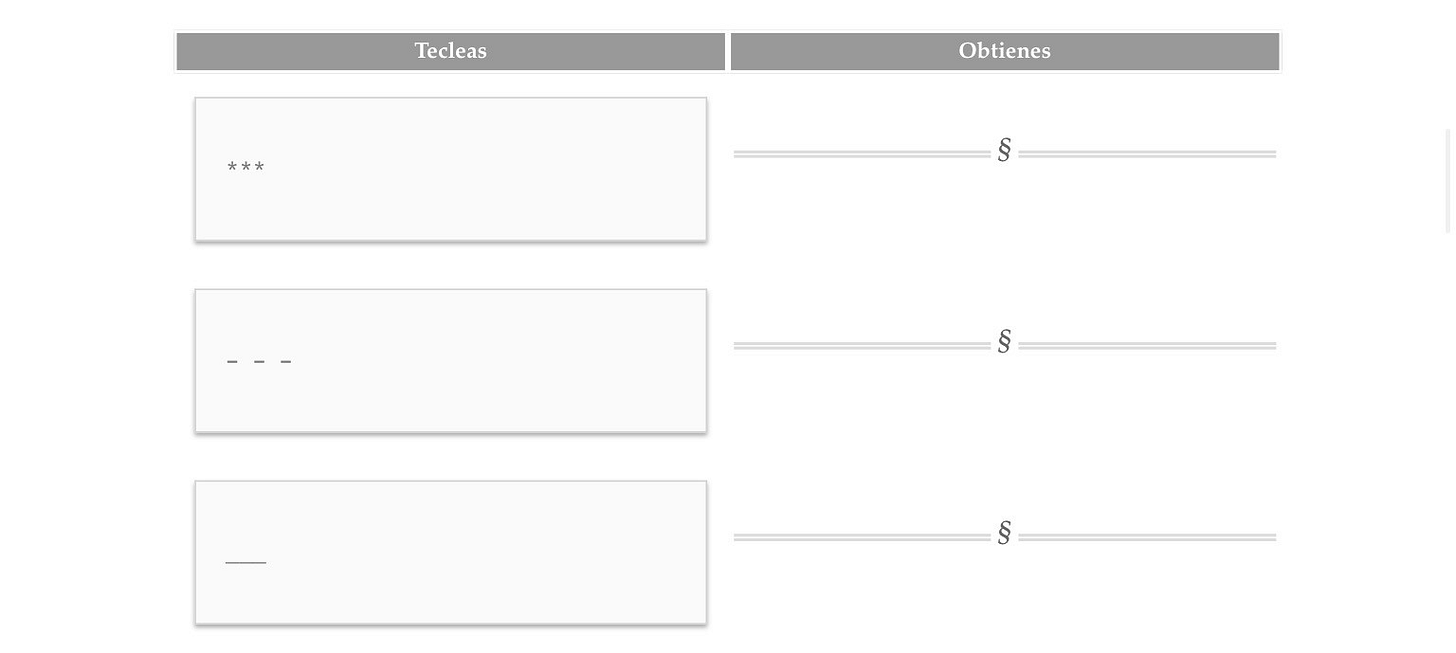Click right double line of the bottom divider
The width and height of the screenshot is (1456, 653).
(1148, 537)
